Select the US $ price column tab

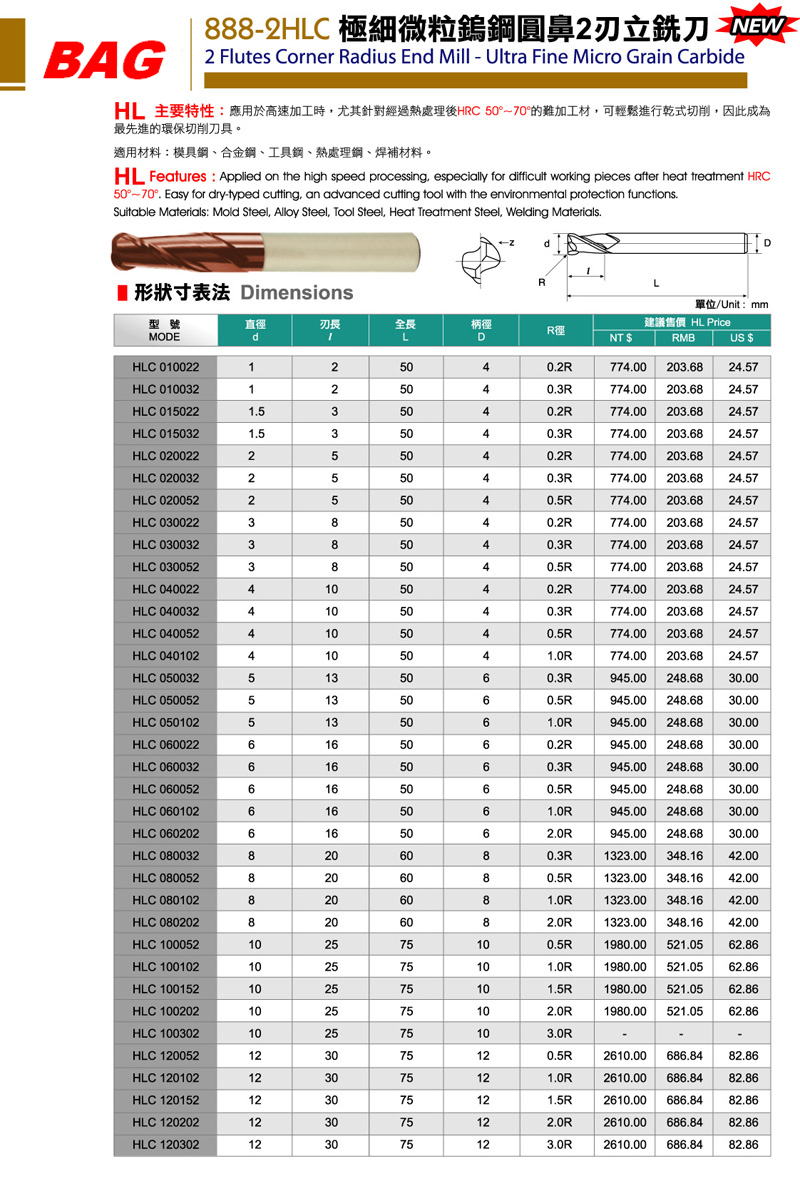click(741, 339)
